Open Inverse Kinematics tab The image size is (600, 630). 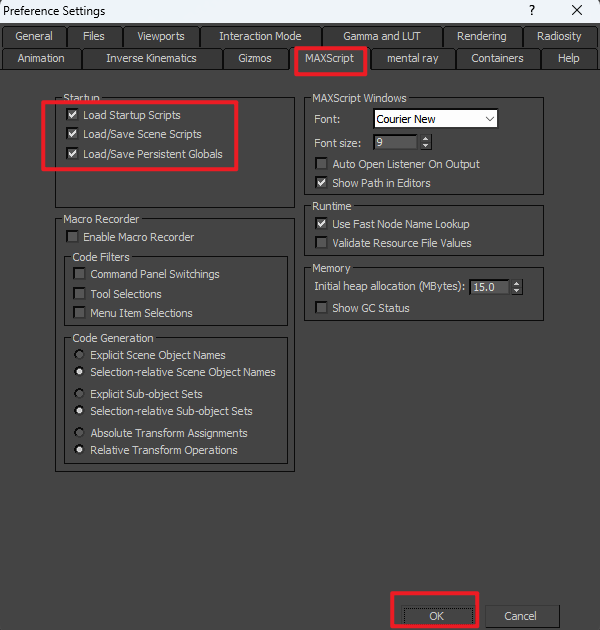[x=152, y=59]
